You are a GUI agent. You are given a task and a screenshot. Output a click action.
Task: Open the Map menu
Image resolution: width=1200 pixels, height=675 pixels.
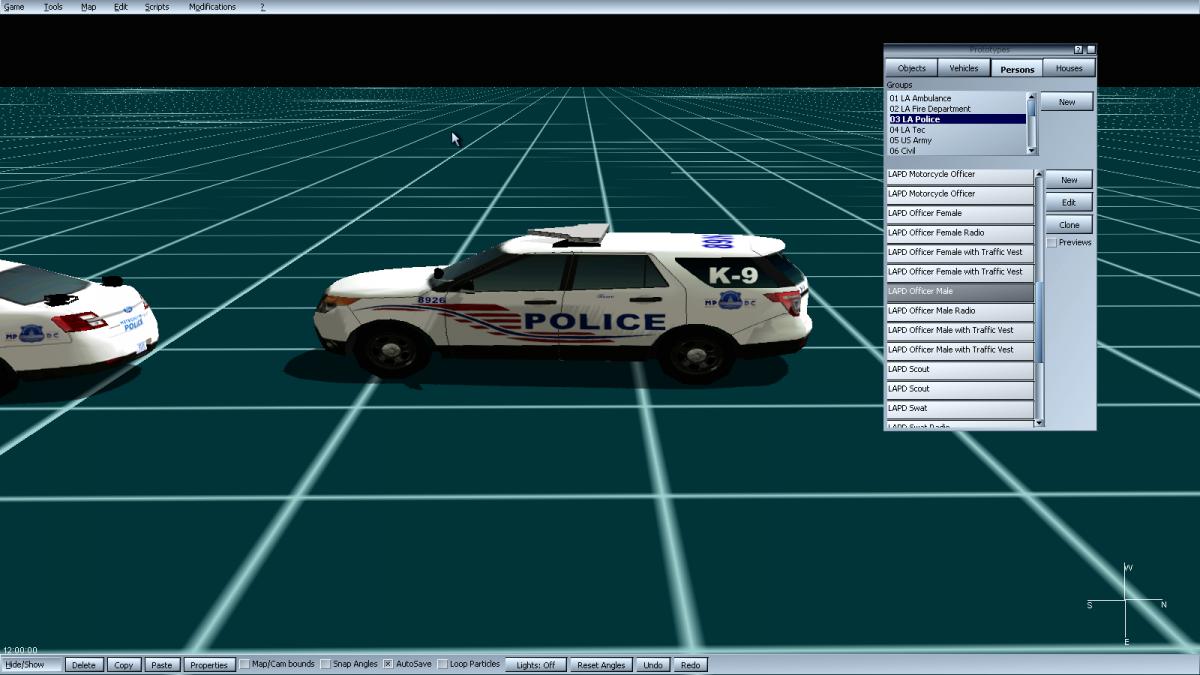coord(89,7)
